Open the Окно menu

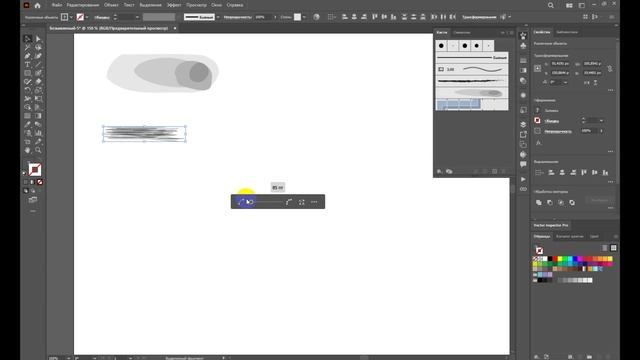tap(216, 5)
